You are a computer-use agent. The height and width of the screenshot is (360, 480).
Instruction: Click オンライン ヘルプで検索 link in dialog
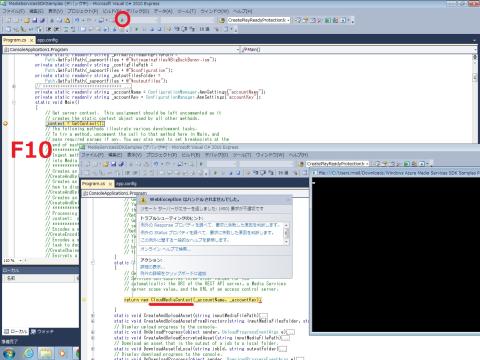(x=165, y=249)
